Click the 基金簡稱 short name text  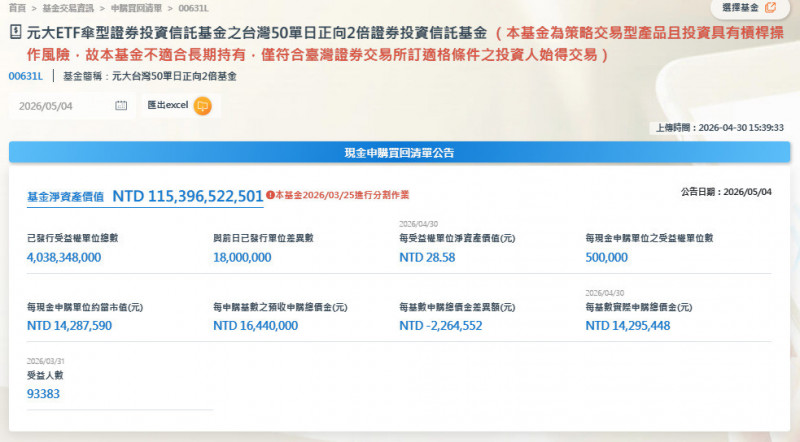[x=150, y=77]
